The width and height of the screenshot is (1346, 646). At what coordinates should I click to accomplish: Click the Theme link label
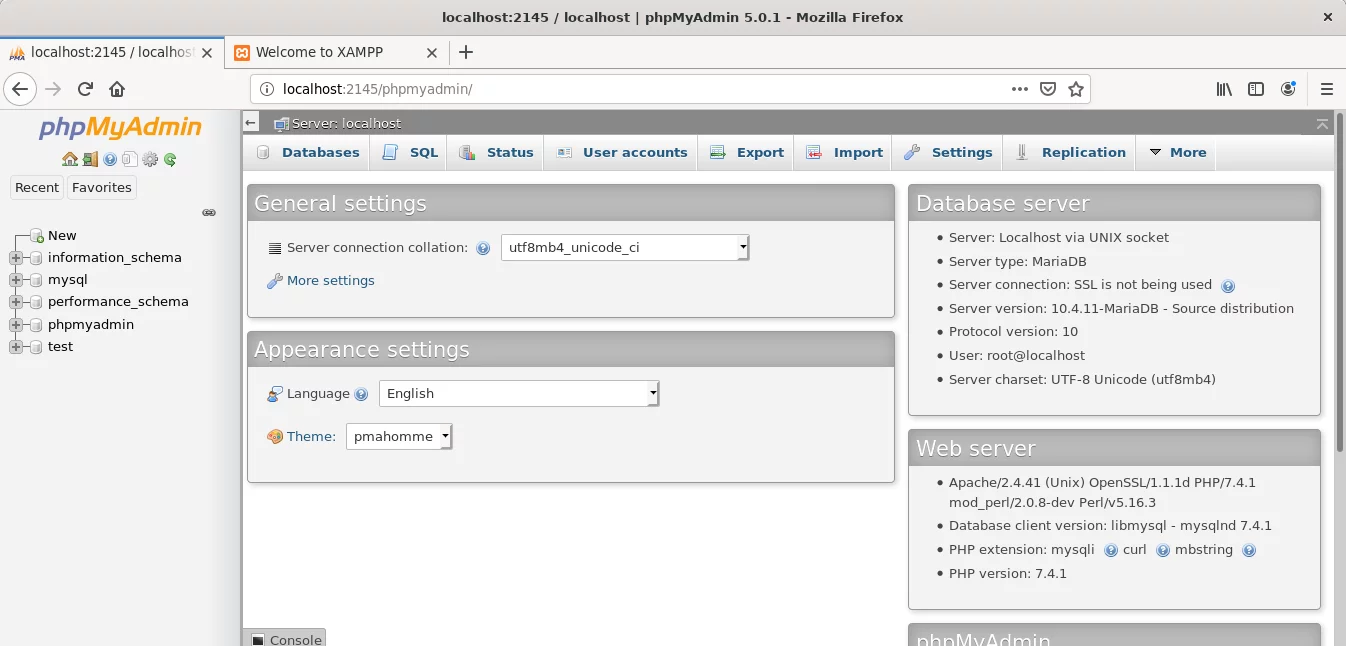coord(311,437)
